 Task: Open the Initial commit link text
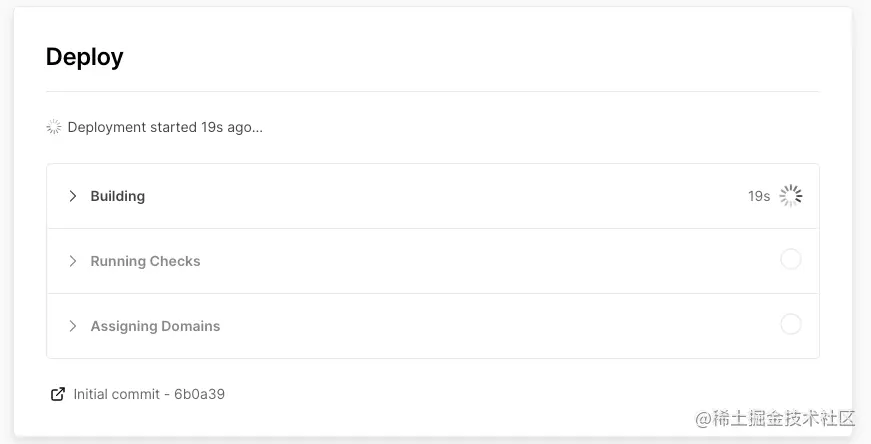pos(117,395)
